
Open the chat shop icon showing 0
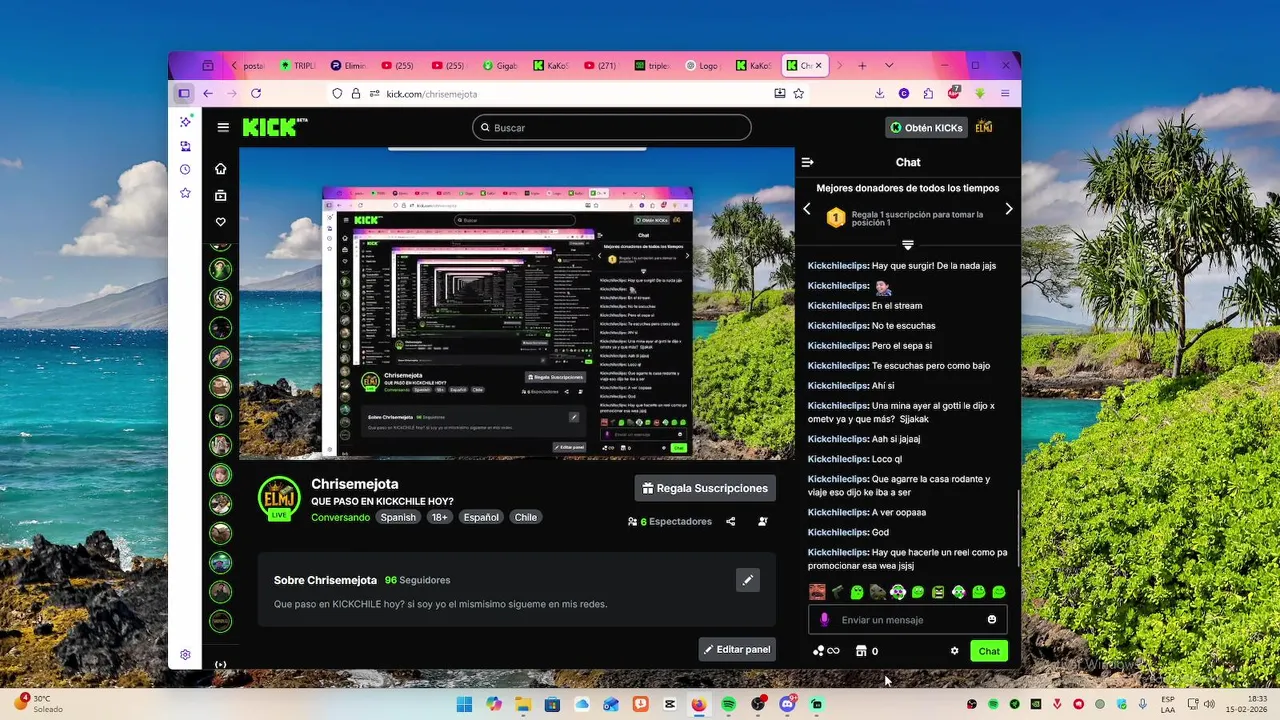[866, 651]
